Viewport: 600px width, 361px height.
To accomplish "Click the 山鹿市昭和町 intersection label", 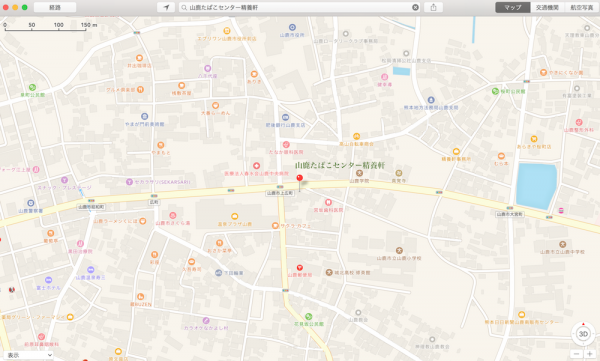I will pyautogui.click(x=91, y=207).
